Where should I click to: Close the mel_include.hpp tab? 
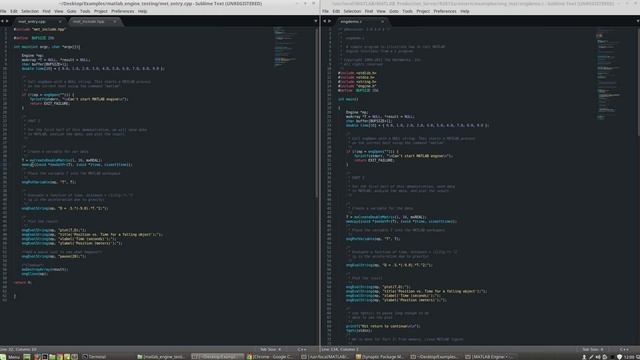click(x=115, y=21)
